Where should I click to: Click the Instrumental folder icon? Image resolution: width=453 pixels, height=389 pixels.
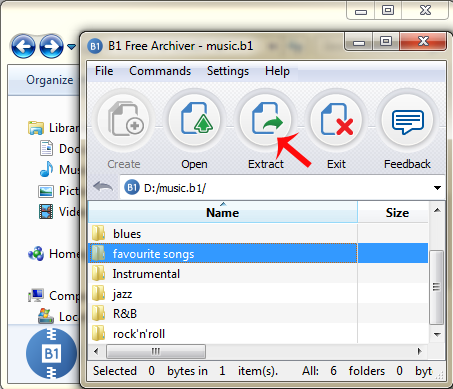pos(99,273)
